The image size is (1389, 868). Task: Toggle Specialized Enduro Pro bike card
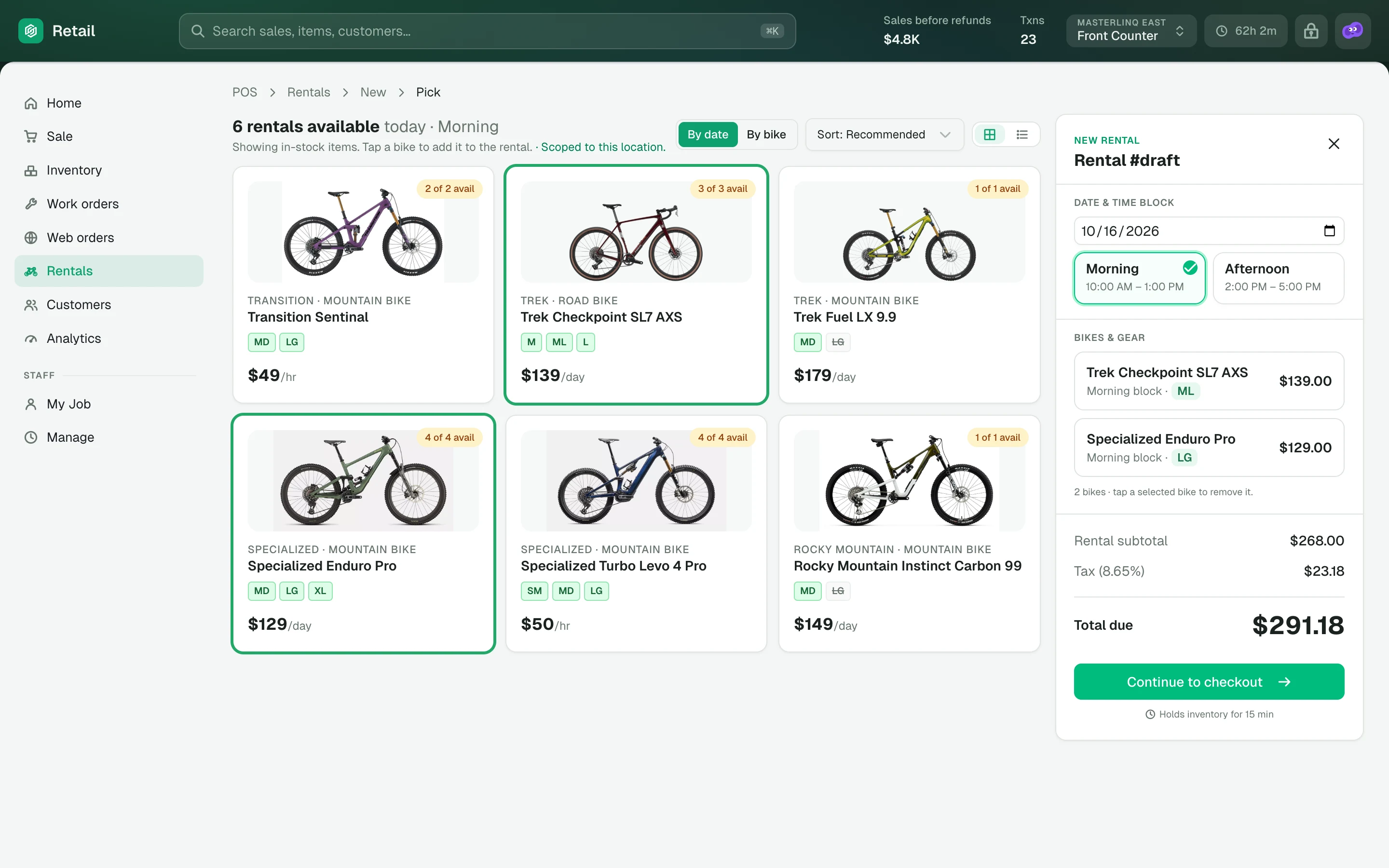click(363, 533)
